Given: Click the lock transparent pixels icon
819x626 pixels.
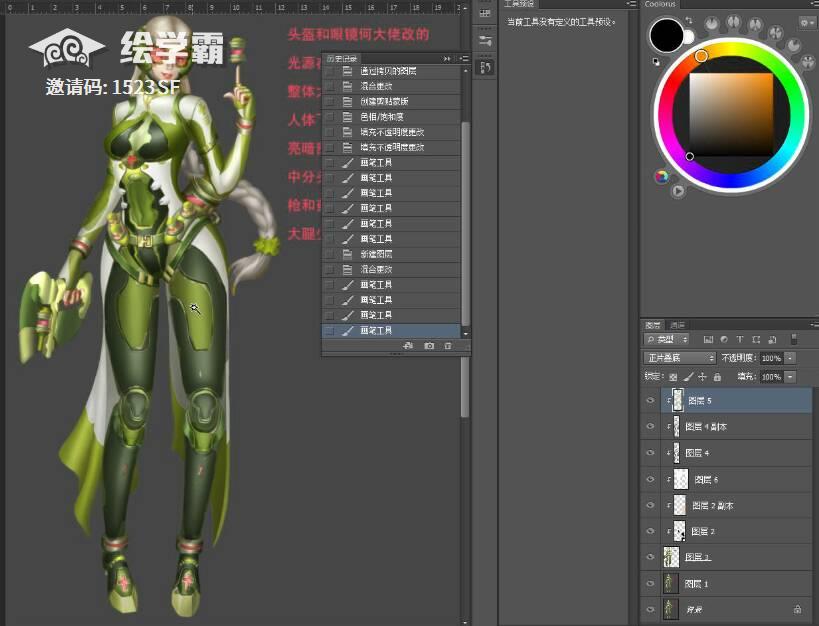Looking at the screenshot, I should tap(673, 377).
